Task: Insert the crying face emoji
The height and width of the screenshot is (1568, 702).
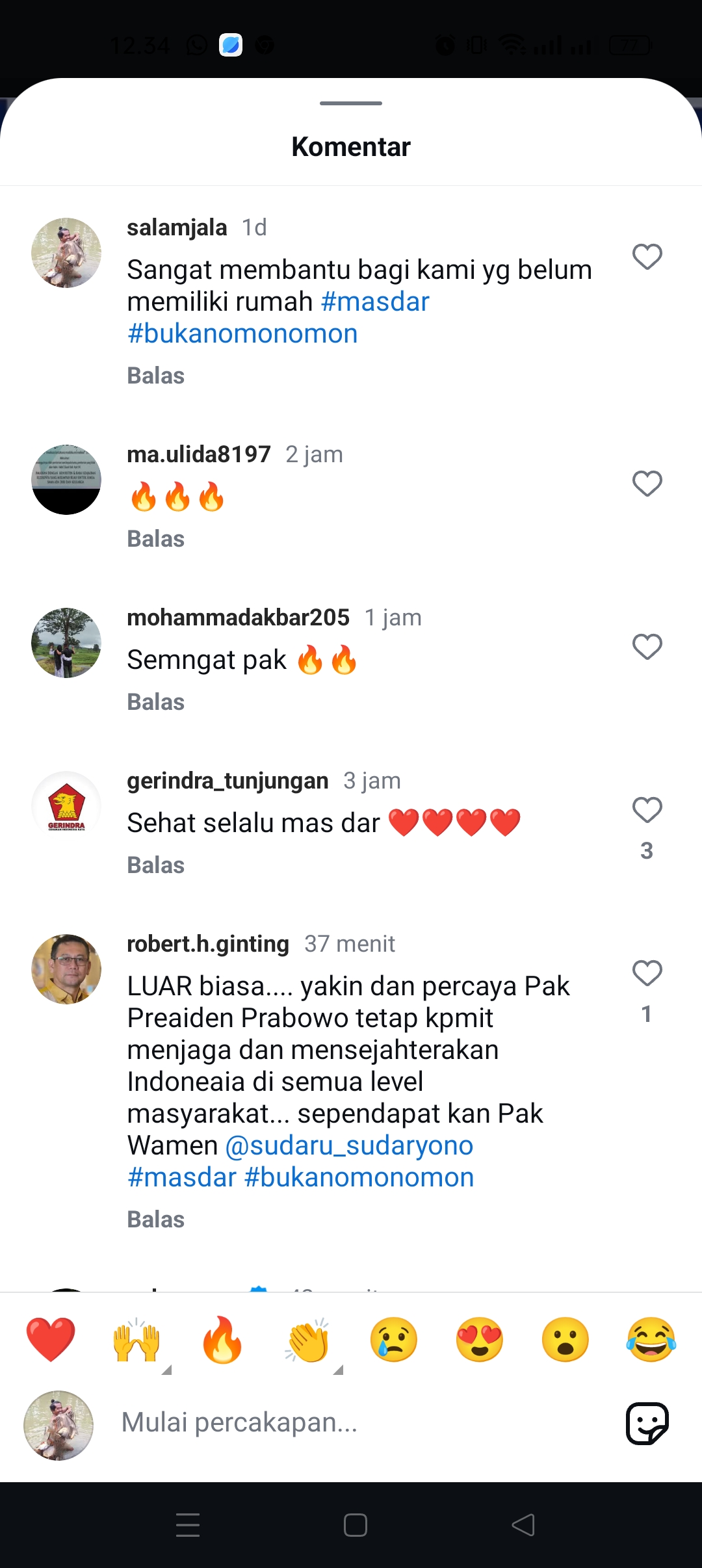Action: pos(394,1339)
